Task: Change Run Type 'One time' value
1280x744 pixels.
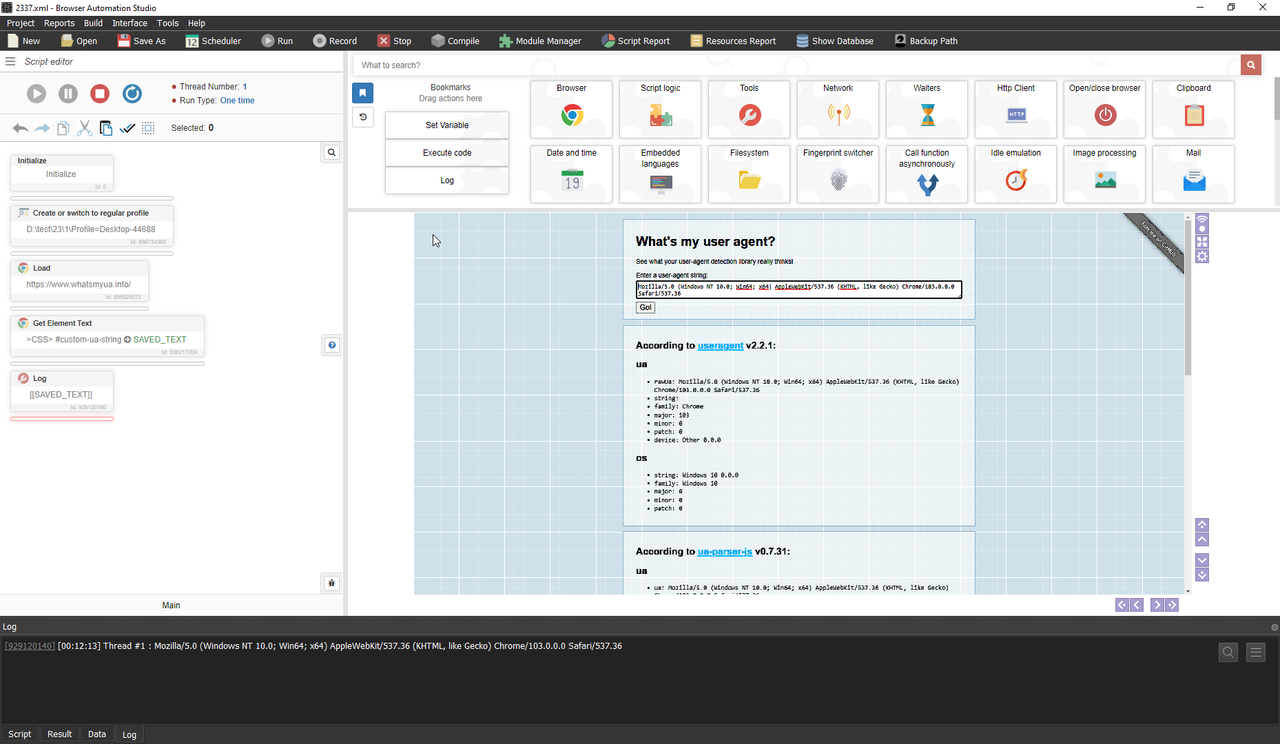Action: click(x=237, y=101)
